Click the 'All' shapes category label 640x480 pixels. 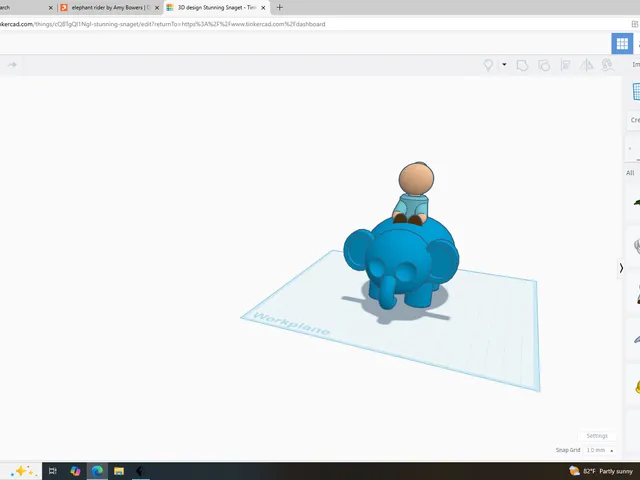pos(630,173)
